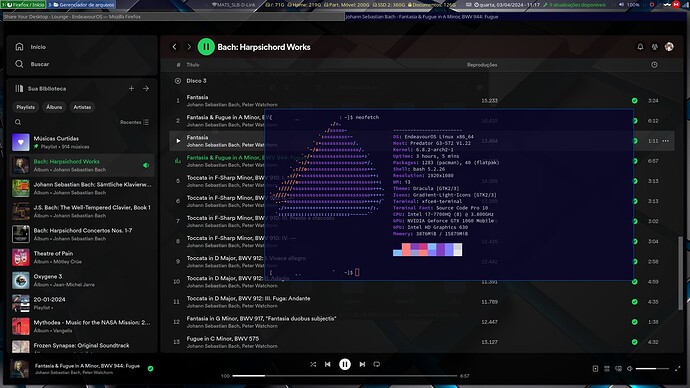Viewport: 690px width, 388px height.
Task: Collapse Sua Biblioteca using the library icon
Action: pyautogui.click(x=19, y=88)
